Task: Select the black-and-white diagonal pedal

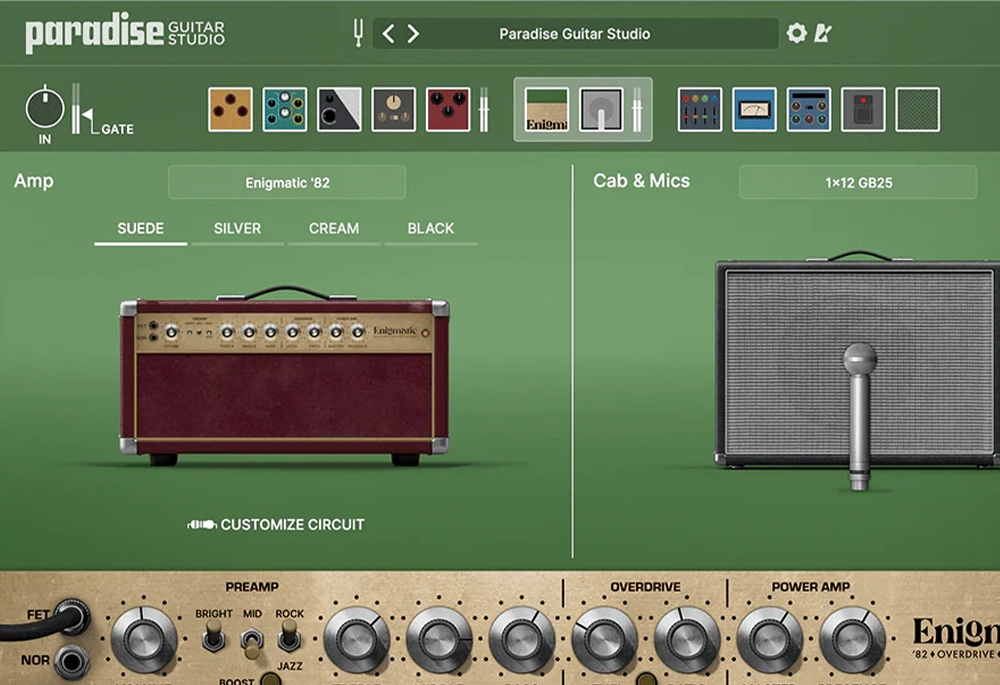Action: pyautogui.click(x=339, y=110)
